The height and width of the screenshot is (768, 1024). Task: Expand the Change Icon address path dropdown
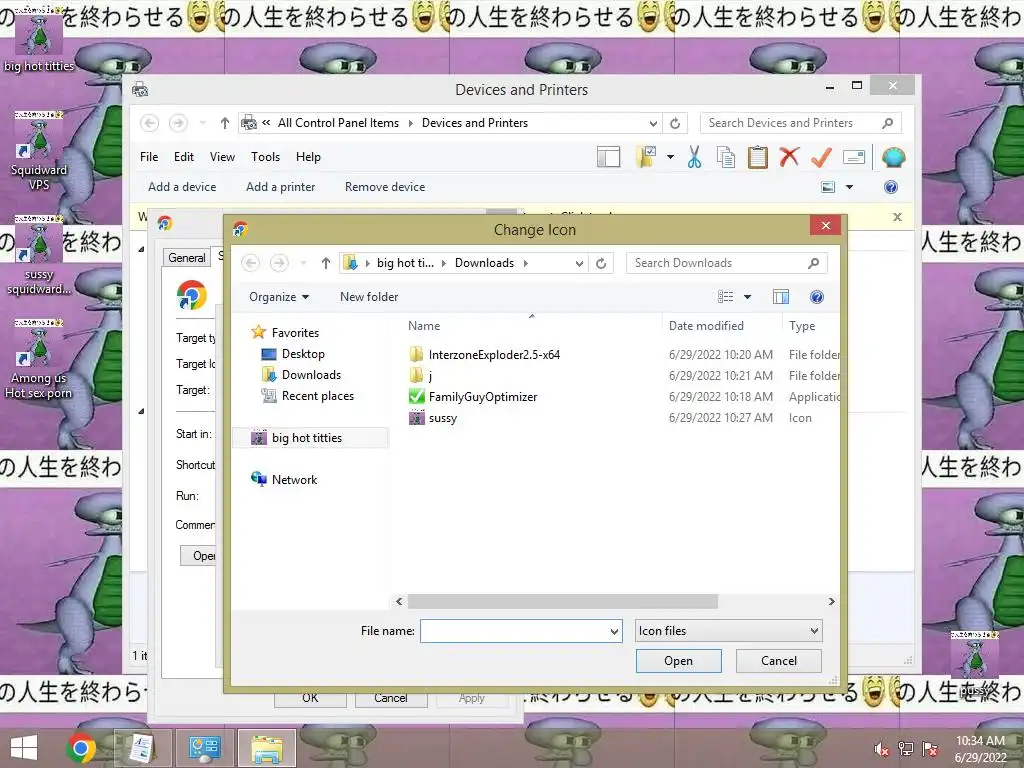coord(579,263)
